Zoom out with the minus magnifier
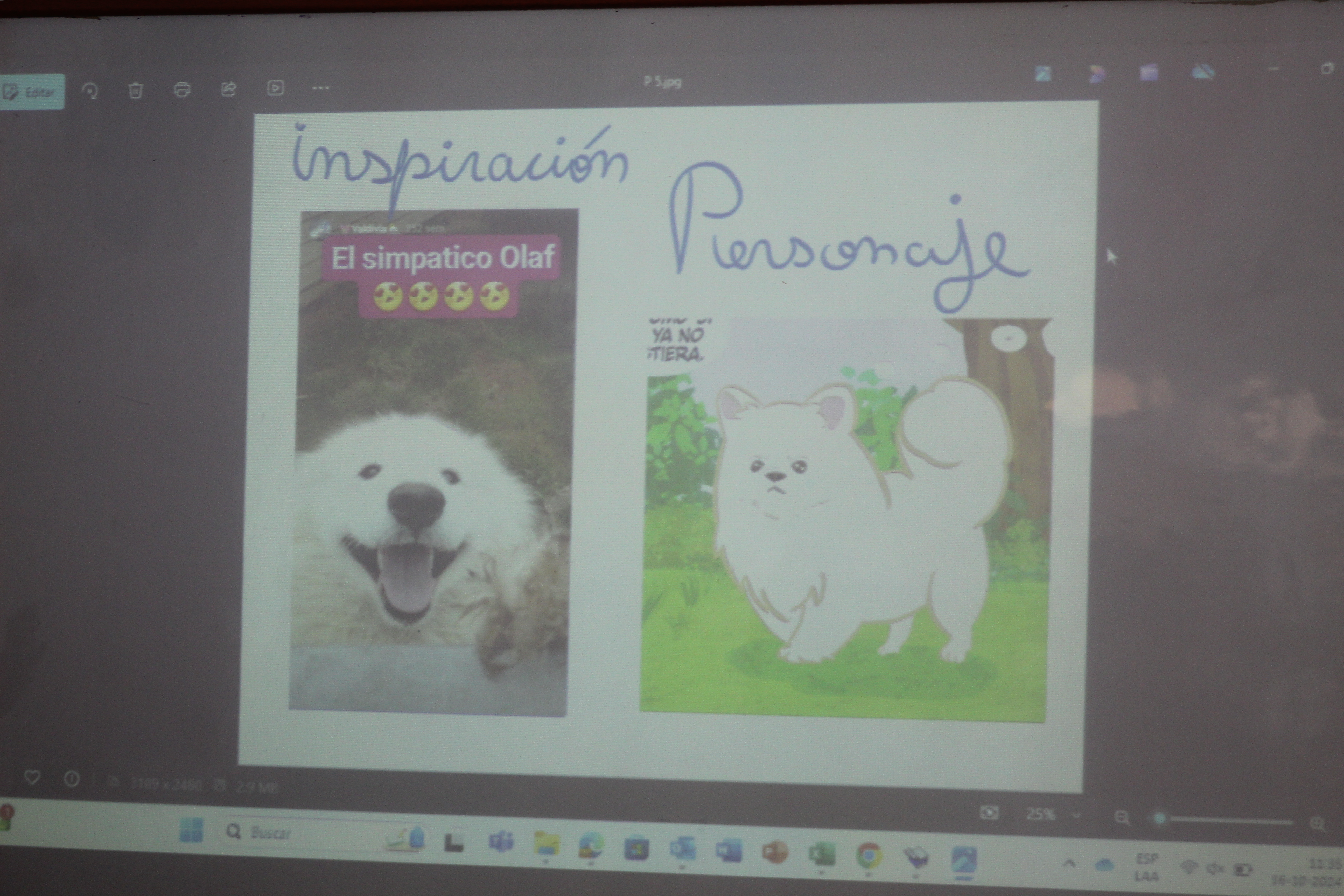Screen dimensions: 1344x896 pyautogui.click(x=1122, y=818)
